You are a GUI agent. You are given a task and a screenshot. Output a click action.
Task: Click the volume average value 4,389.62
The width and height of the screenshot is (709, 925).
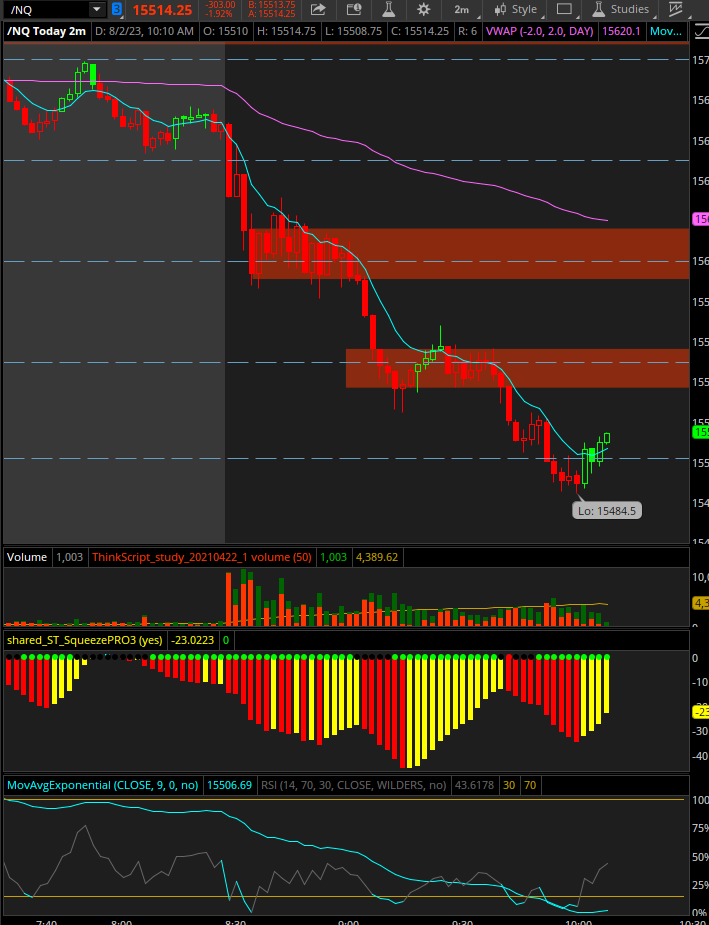click(377, 557)
